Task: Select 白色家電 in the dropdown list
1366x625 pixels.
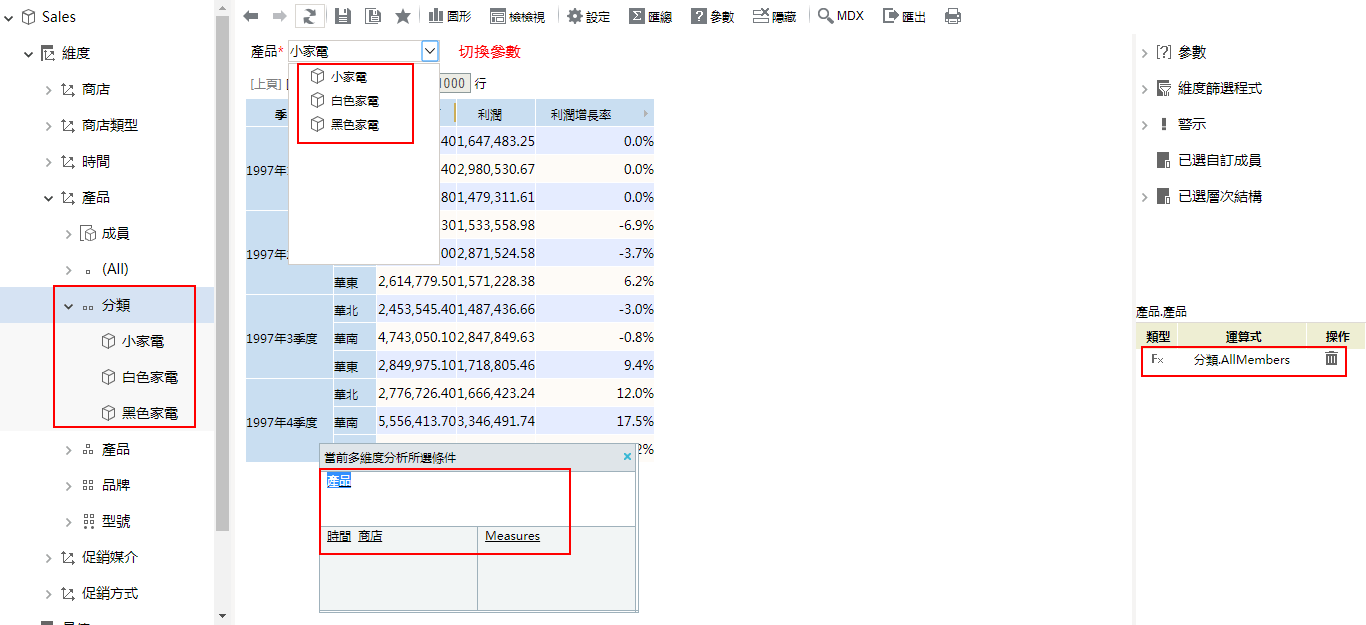Action: click(x=354, y=101)
